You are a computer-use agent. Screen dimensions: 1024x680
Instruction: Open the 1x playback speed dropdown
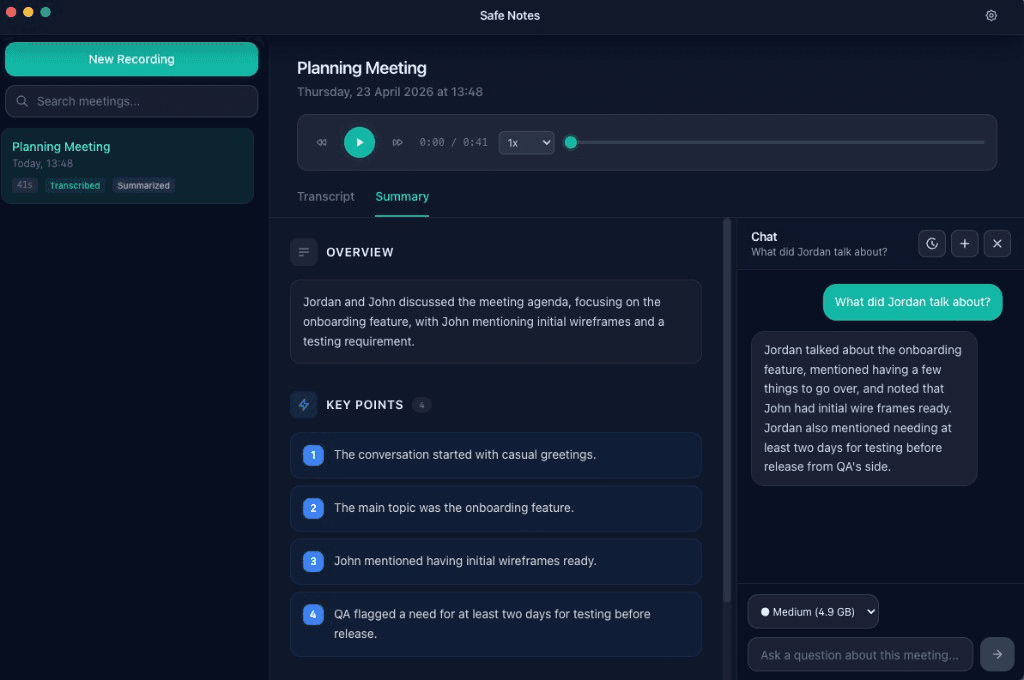point(526,142)
